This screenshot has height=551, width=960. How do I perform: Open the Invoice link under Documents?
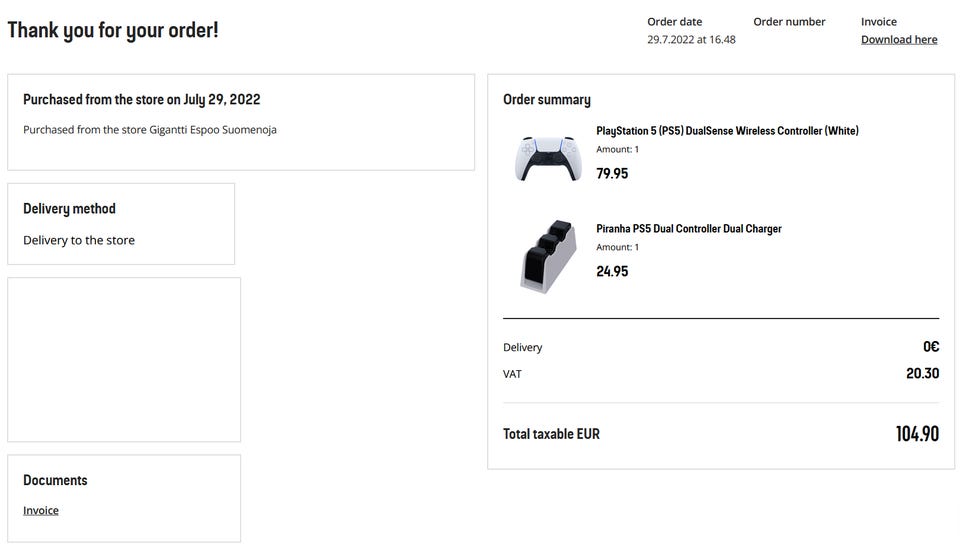pos(41,511)
